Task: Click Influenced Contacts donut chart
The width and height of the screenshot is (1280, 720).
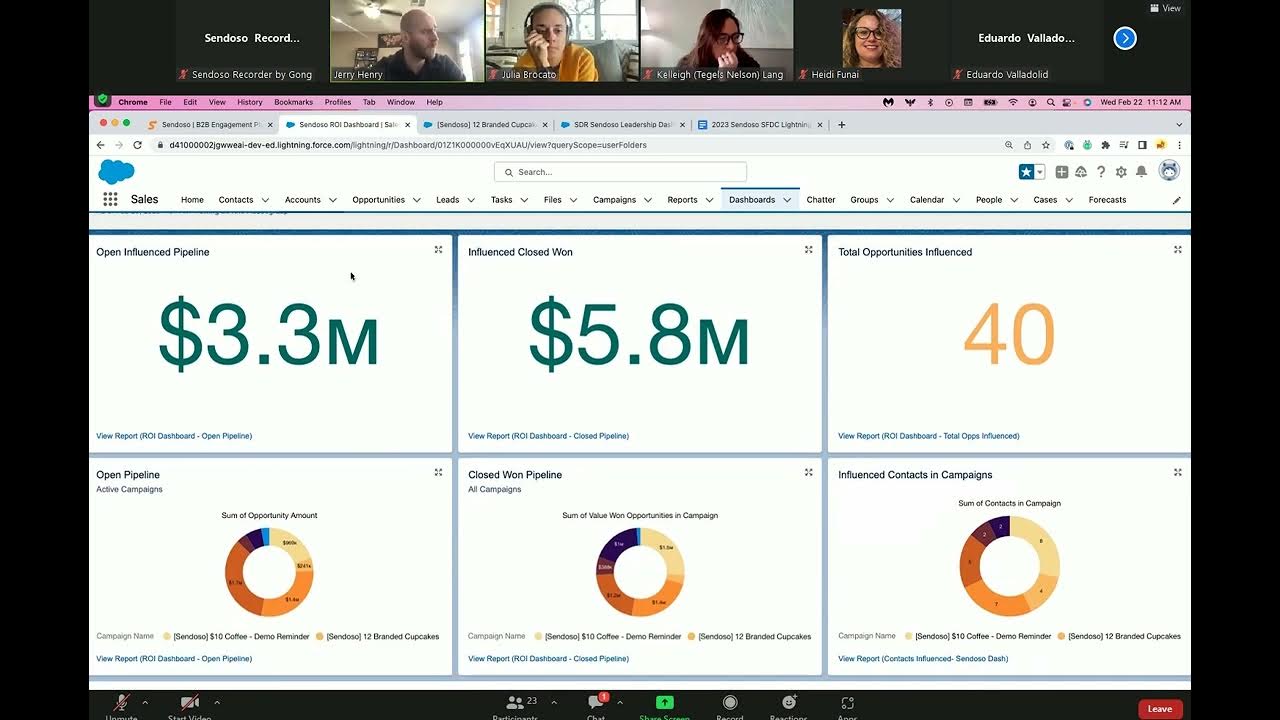Action: click(x=1009, y=566)
